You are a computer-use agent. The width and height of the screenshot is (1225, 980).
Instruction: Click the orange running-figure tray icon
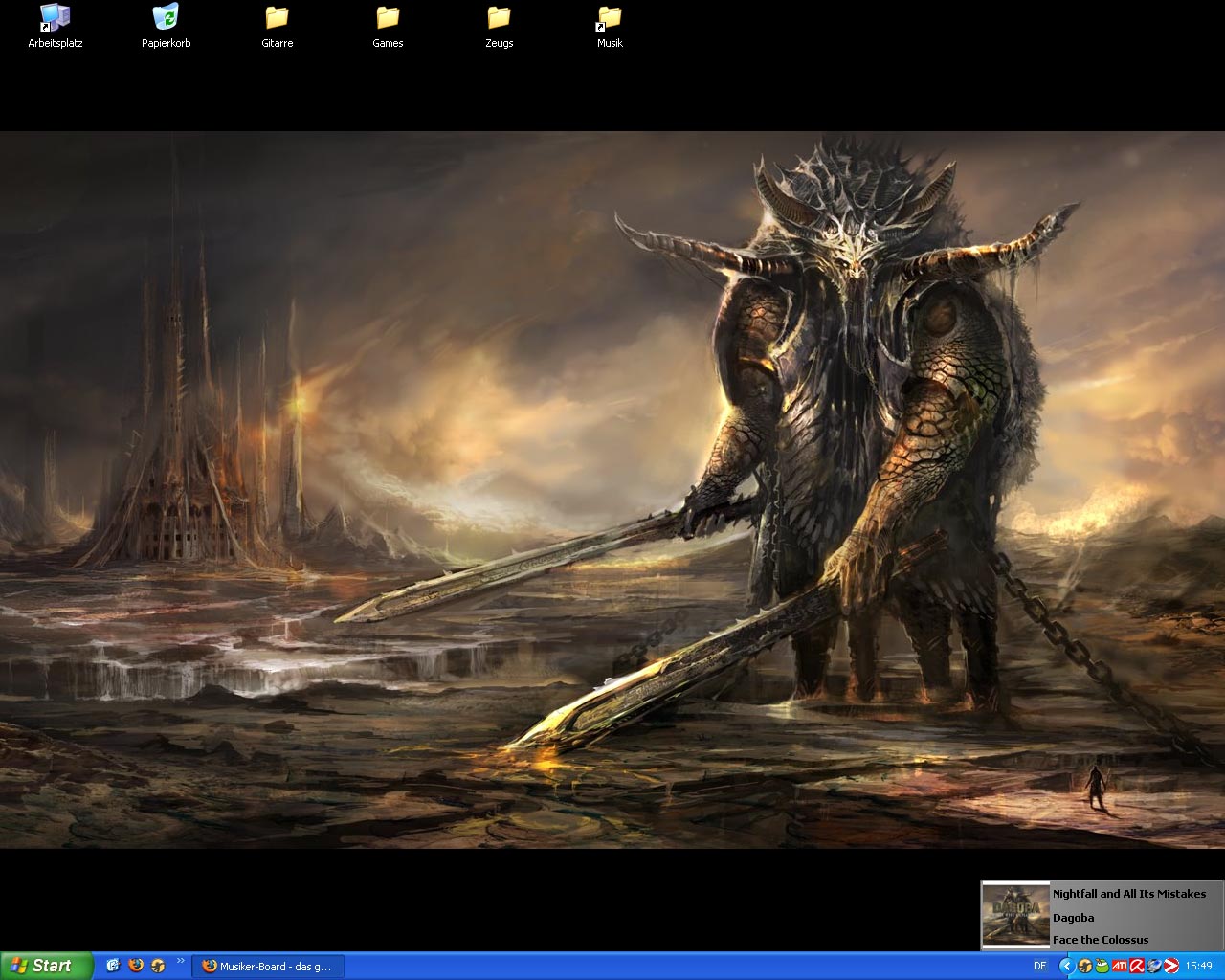(x=1084, y=967)
